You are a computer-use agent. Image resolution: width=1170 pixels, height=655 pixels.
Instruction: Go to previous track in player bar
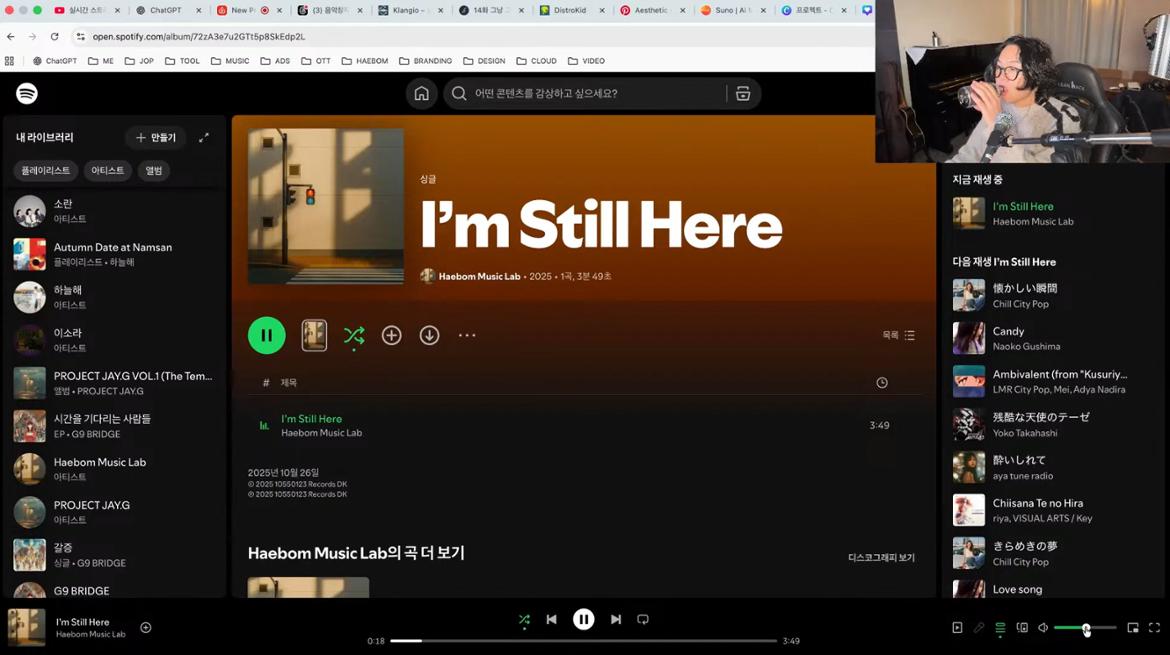[x=551, y=620]
